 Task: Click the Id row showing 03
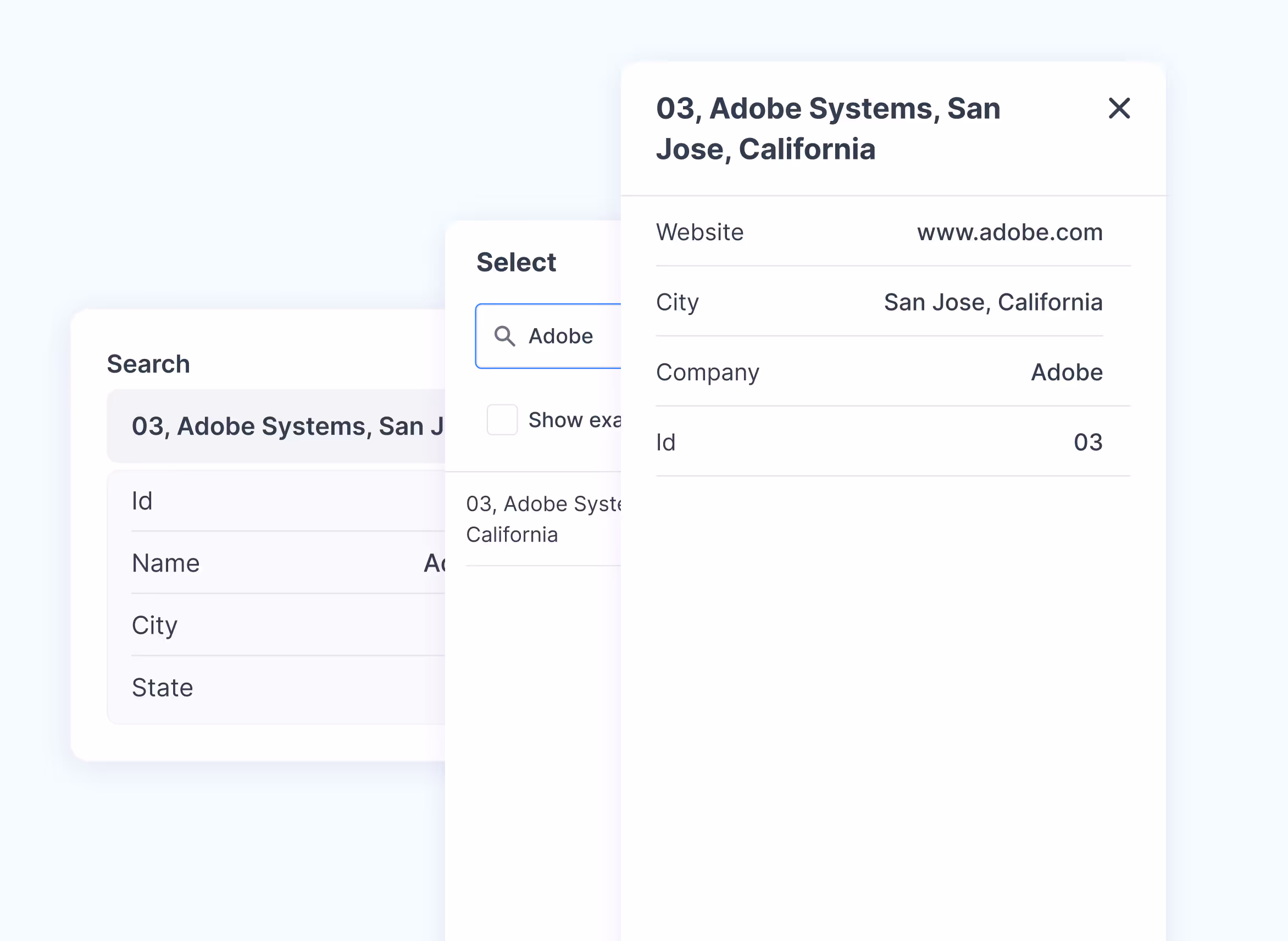[666, 442]
